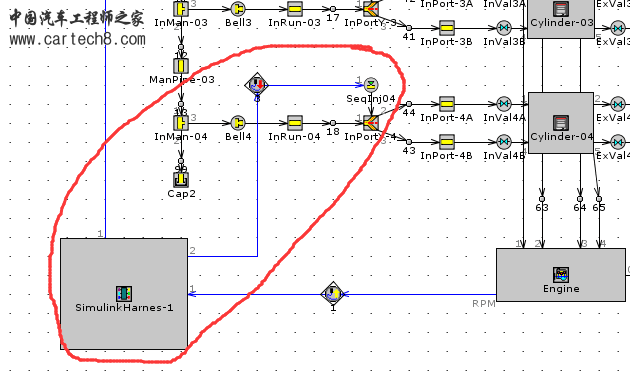Select the InPort-4A pipe icon
This screenshot has width=630, height=377.
click(447, 104)
